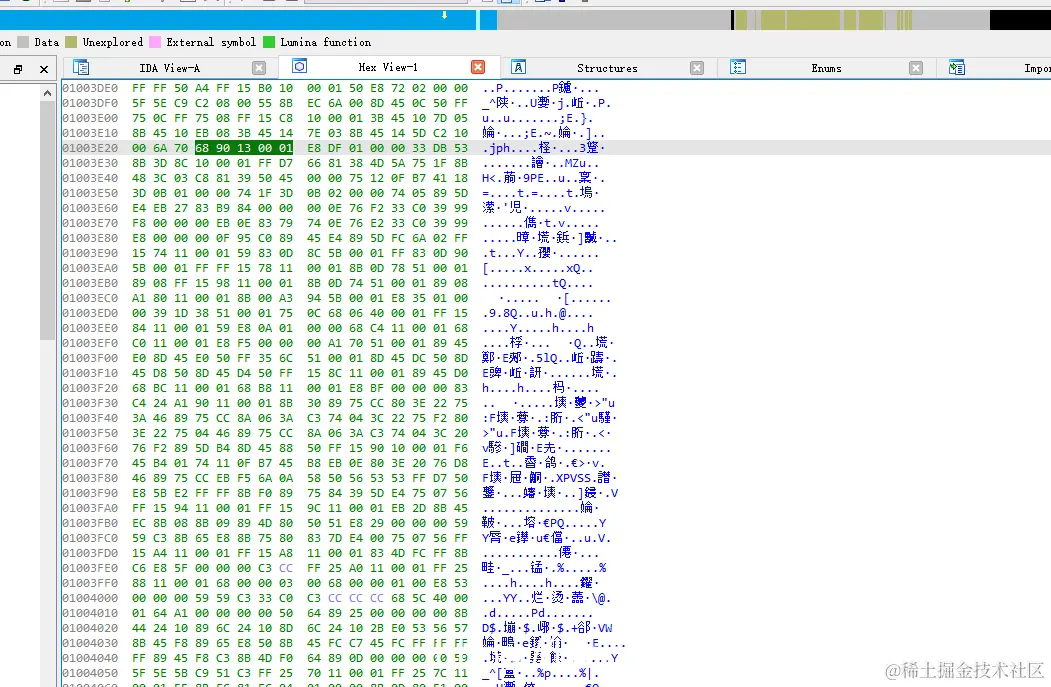
Task: Click address 01003FE0 row label
Action: [x=90, y=568]
